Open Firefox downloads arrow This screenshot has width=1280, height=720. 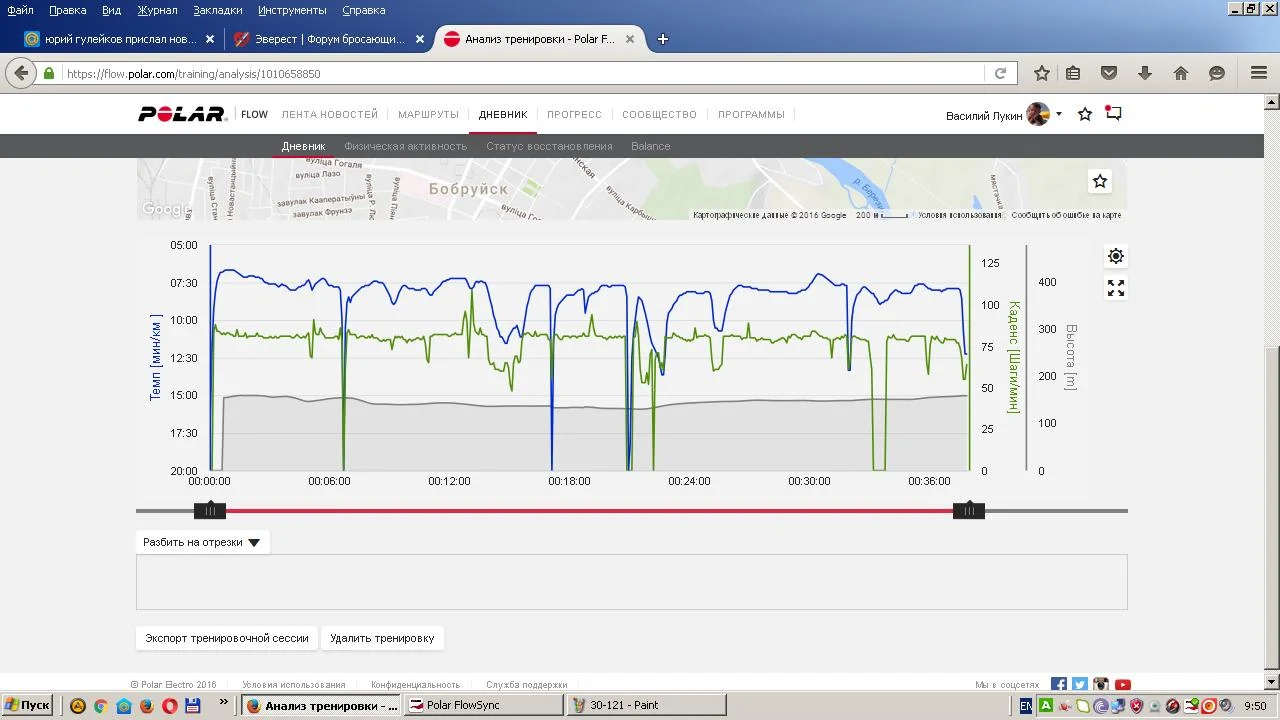click(x=1145, y=73)
